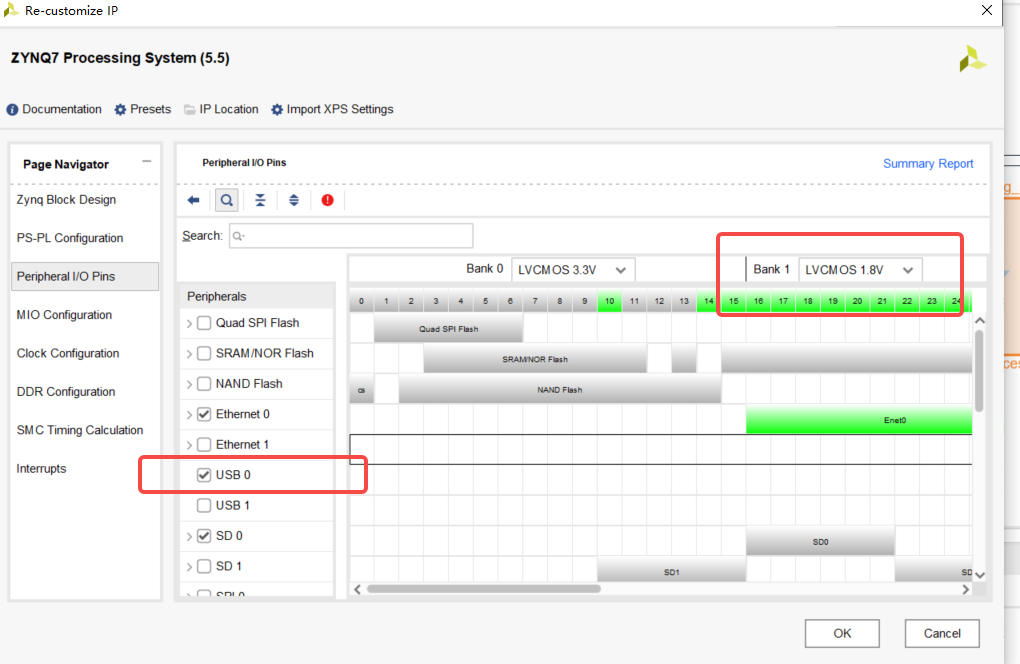Open the SMC Timing Calculation page

point(80,431)
